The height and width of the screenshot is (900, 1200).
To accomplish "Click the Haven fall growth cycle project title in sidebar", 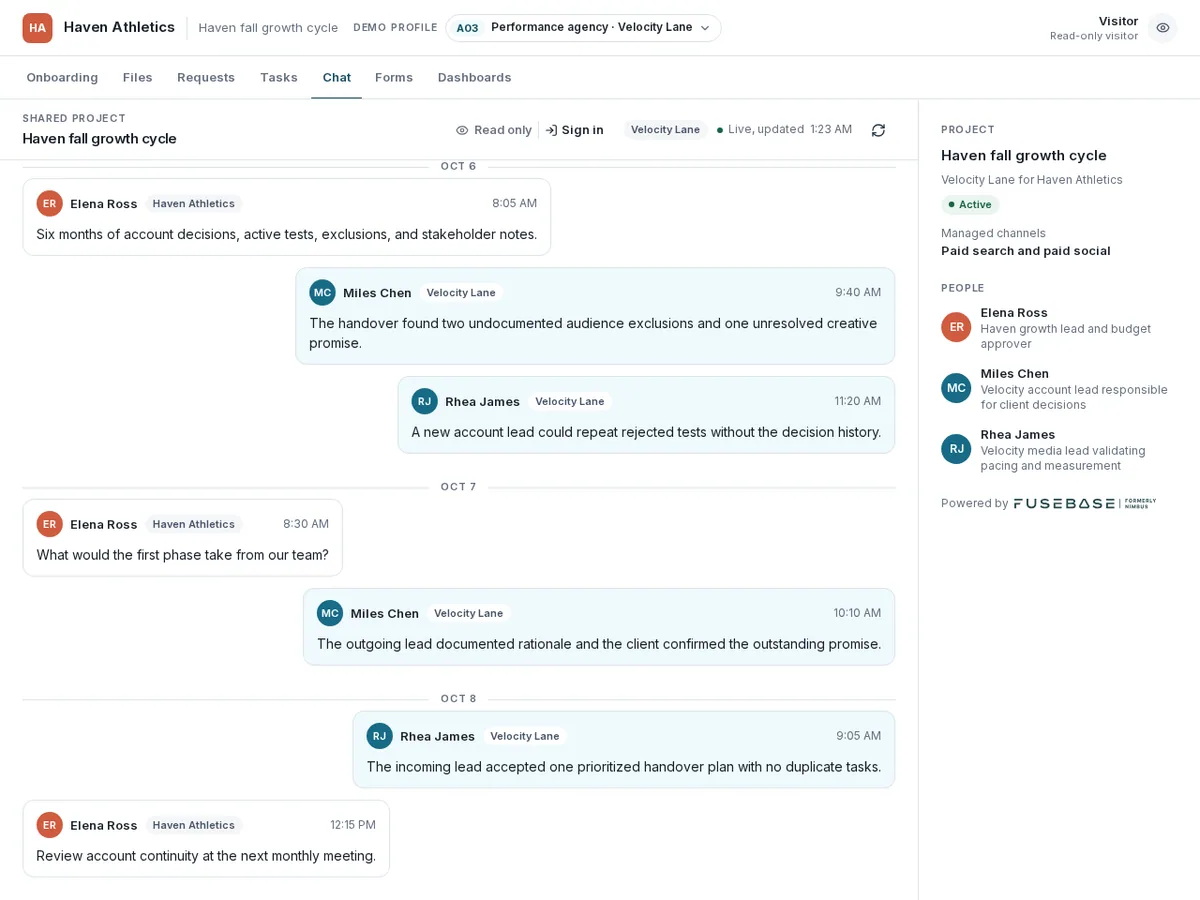I will coord(1024,155).
